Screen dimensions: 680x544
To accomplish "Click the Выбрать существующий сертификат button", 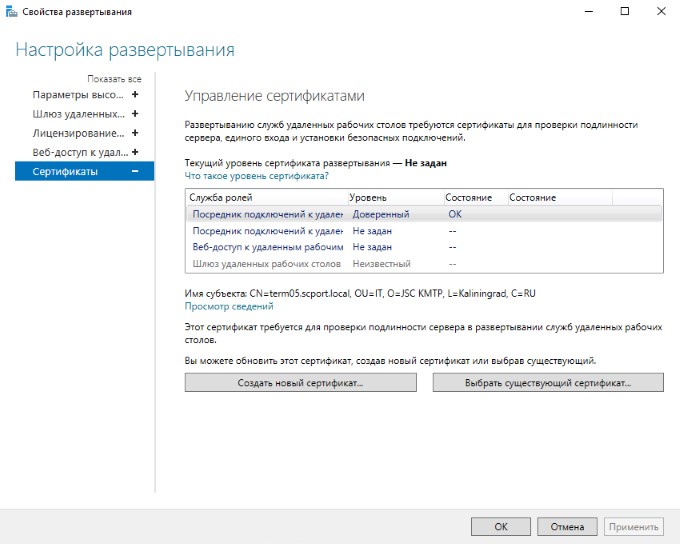I will 548,383.
